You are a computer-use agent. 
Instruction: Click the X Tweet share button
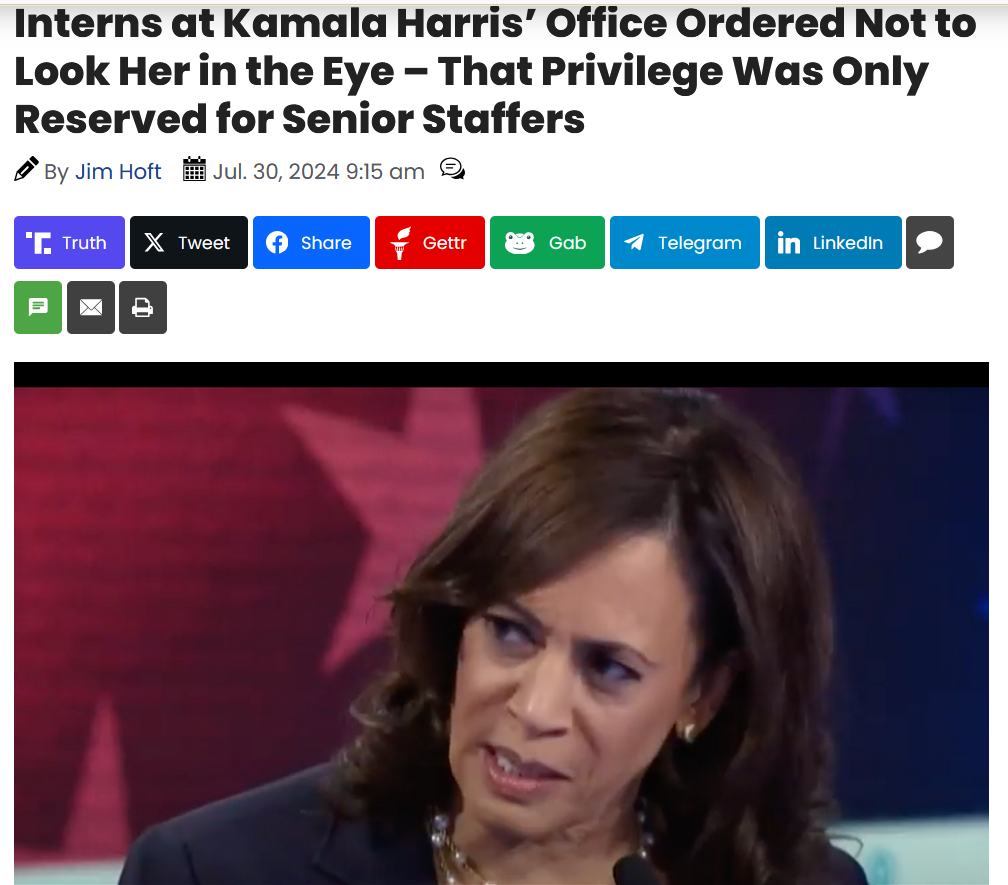point(188,242)
